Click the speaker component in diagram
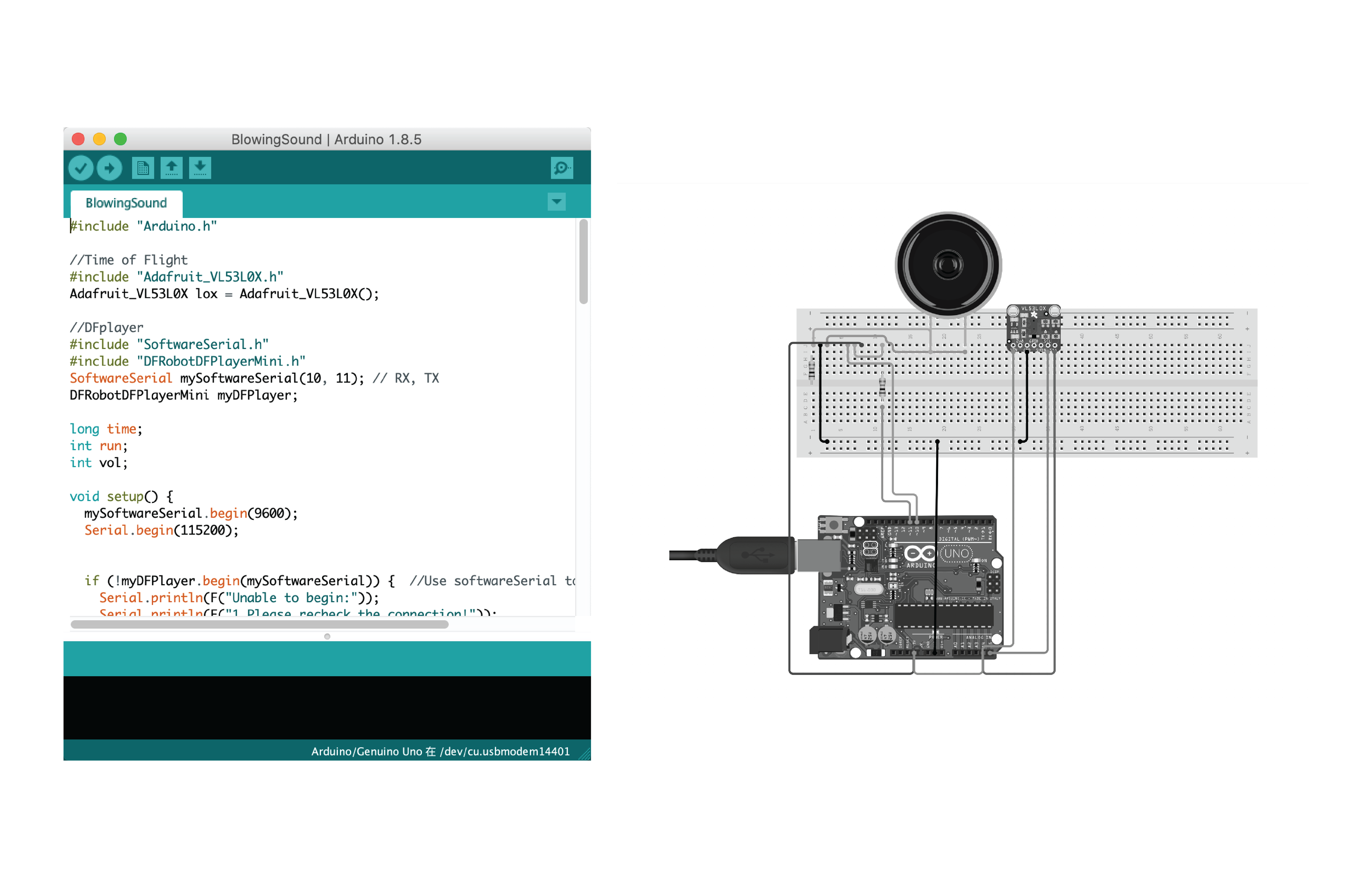The width and height of the screenshot is (1372, 888). click(948, 265)
